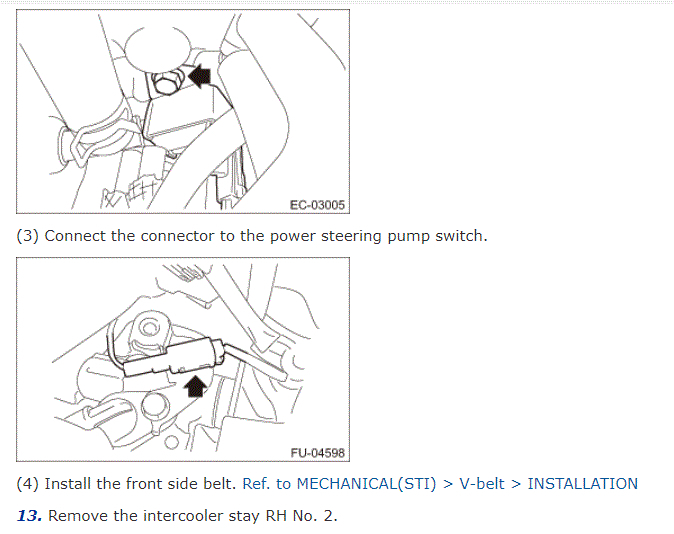Click the step number 13 marker
The image size is (674, 534).
(x=30, y=516)
